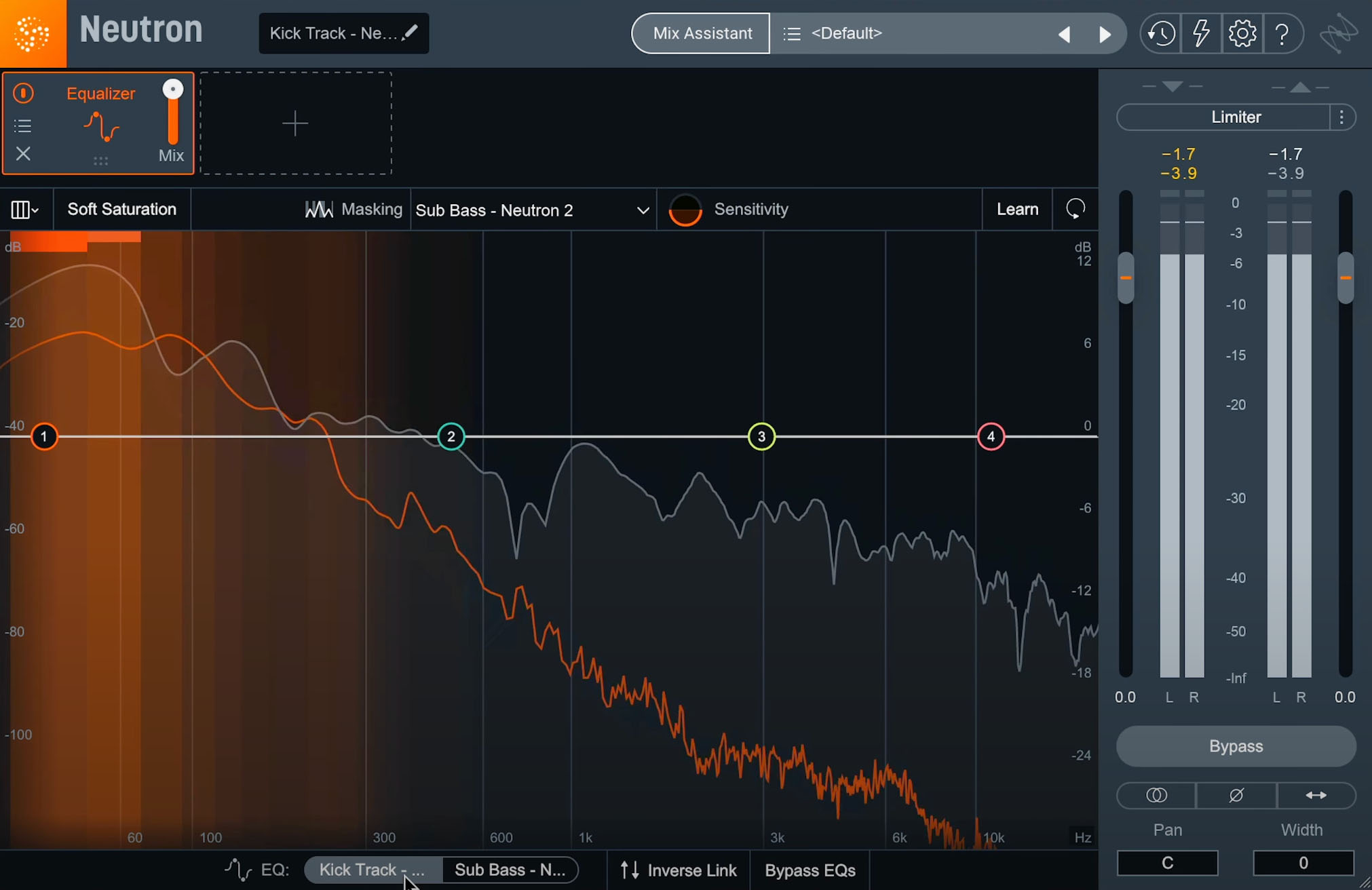Toggle Soft Saturation mode

pos(122,209)
